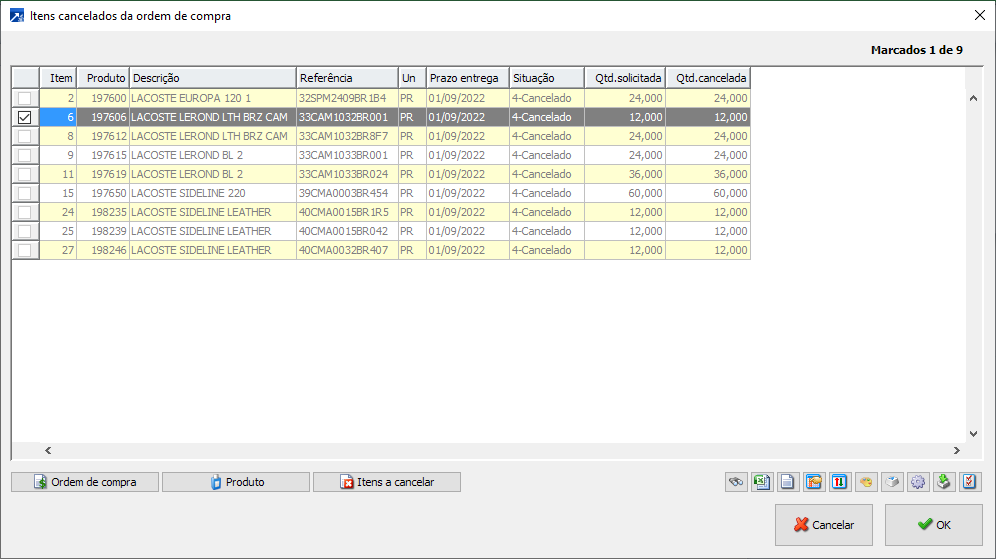Image resolution: width=996 pixels, height=559 pixels.
Task: Open the gear settings icon
Action: (x=918, y=482)
